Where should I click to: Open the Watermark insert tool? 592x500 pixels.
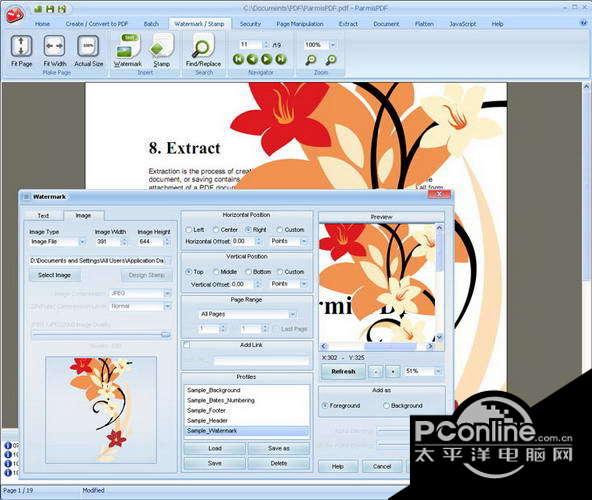pos(128,50)
